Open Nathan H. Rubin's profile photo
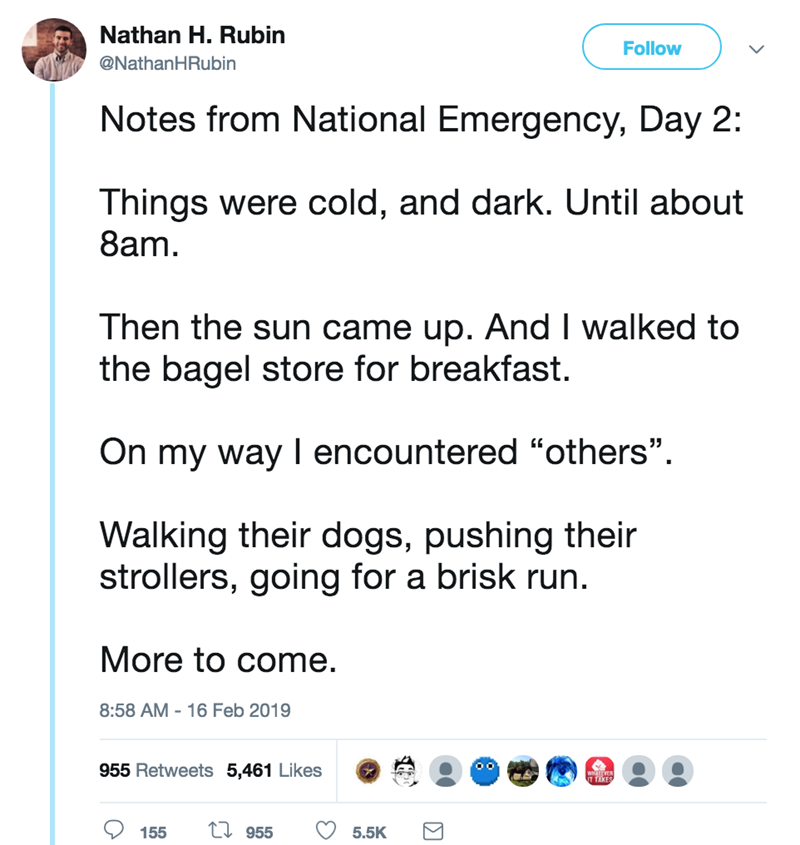 point(53,49)
